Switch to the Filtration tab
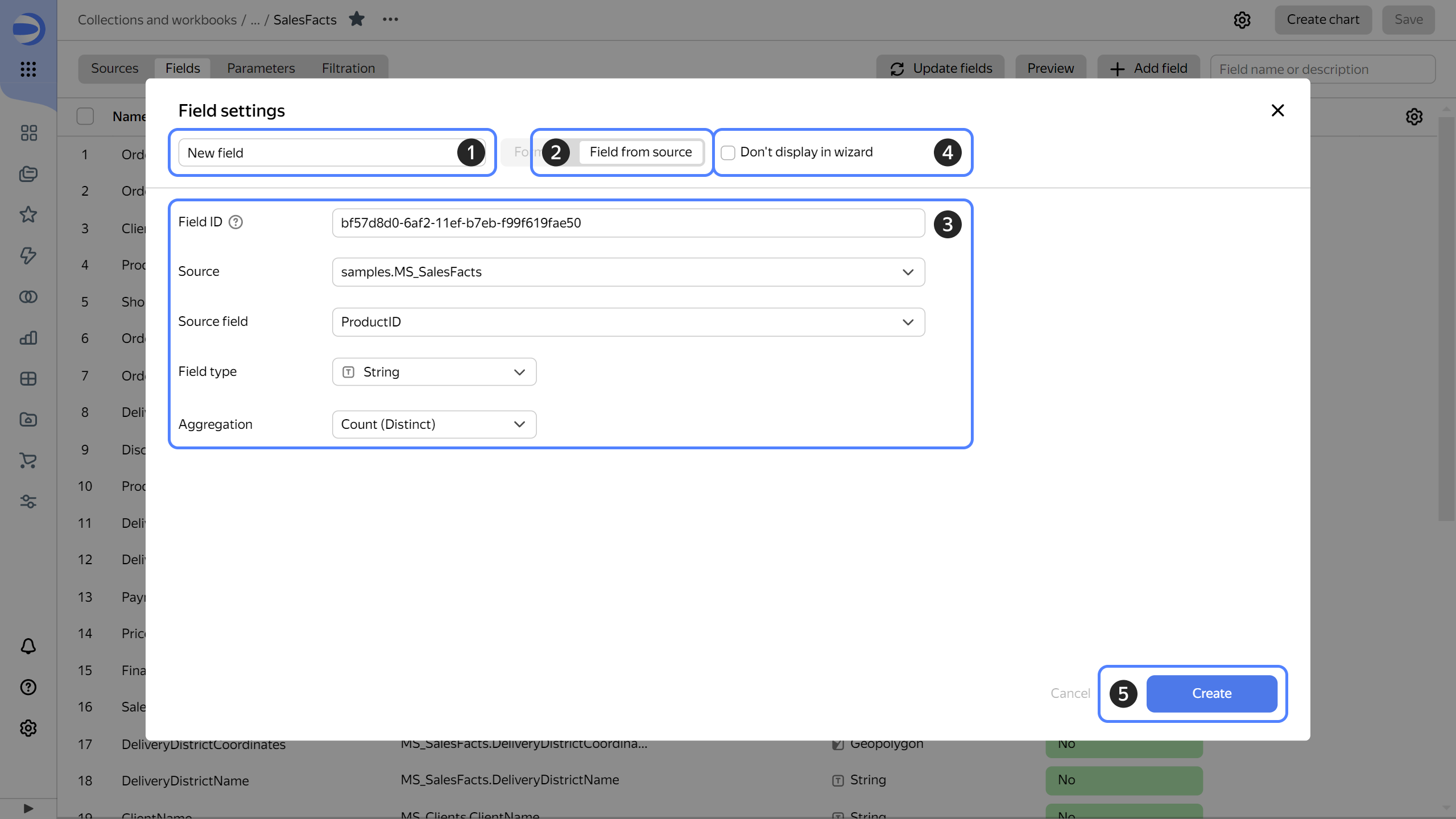 [348, 68]
